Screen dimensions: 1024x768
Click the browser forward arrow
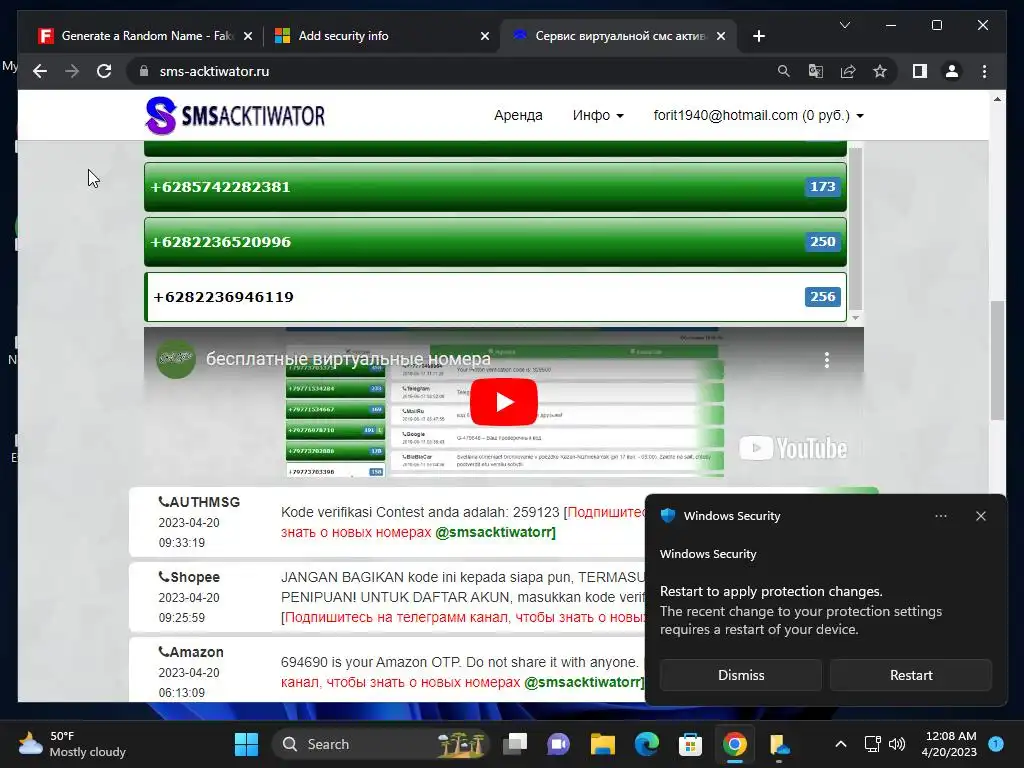(x=72, y=71)
